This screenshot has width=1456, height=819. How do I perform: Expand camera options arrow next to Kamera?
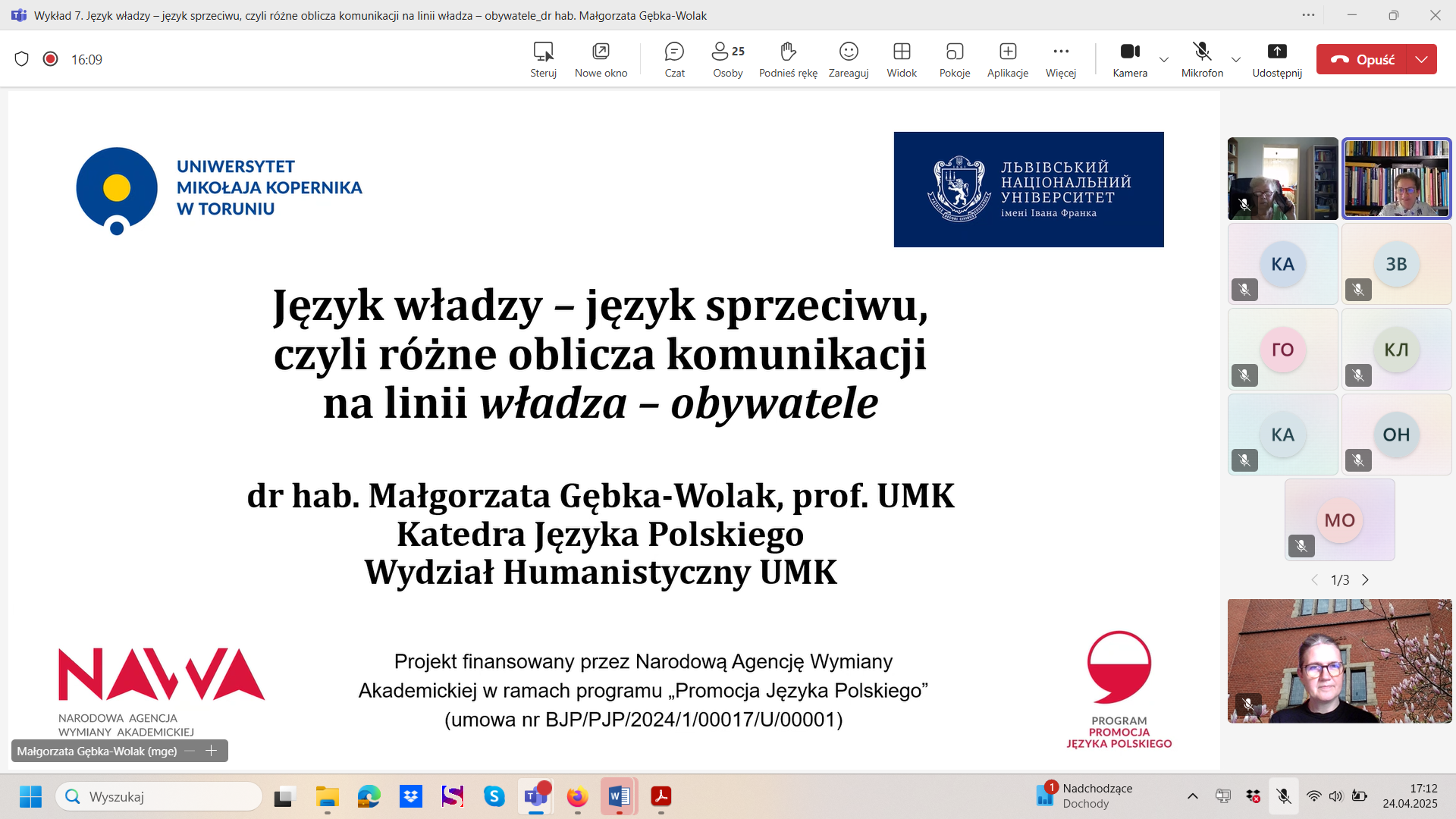tap(1164, 59)
